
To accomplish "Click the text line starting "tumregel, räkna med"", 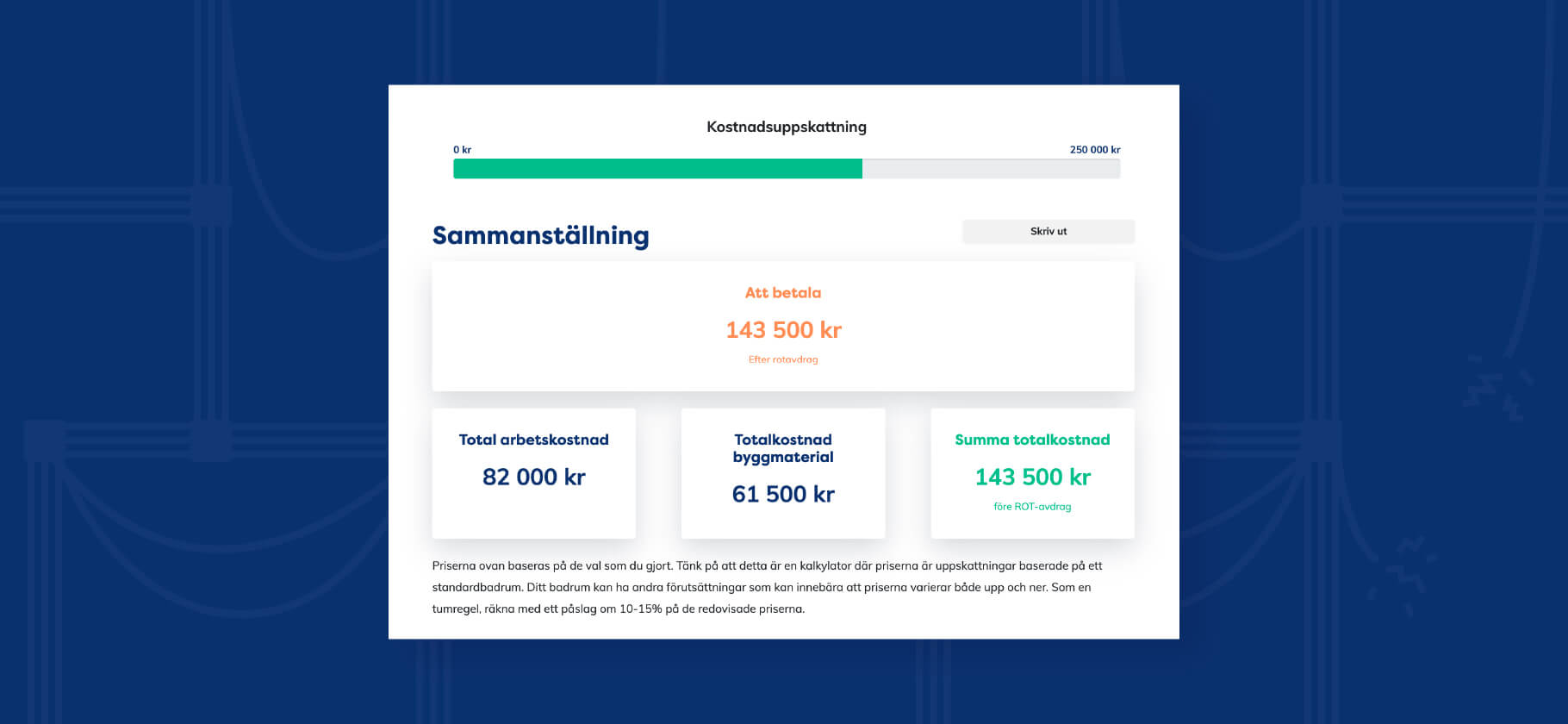I will pos(618,609).
